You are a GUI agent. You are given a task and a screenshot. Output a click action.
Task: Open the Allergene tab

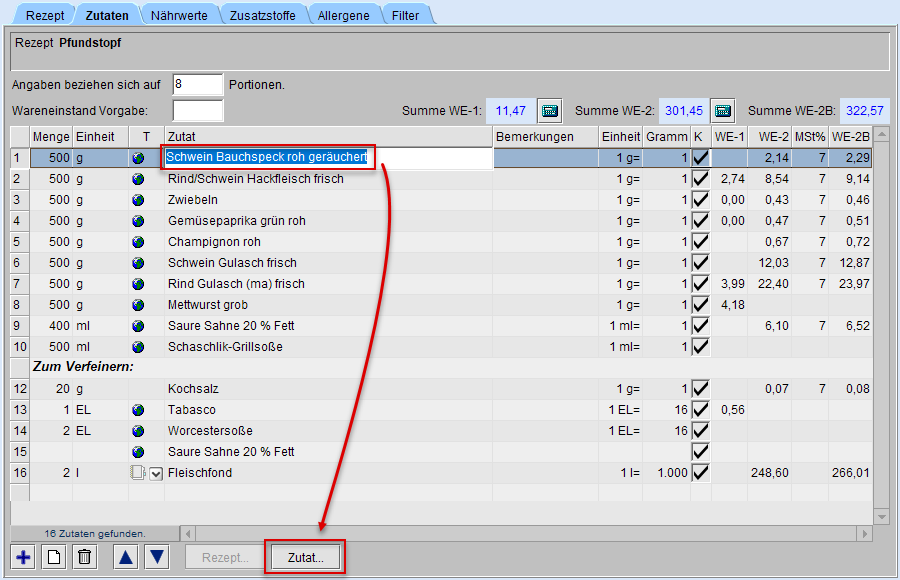coord(343,16)
